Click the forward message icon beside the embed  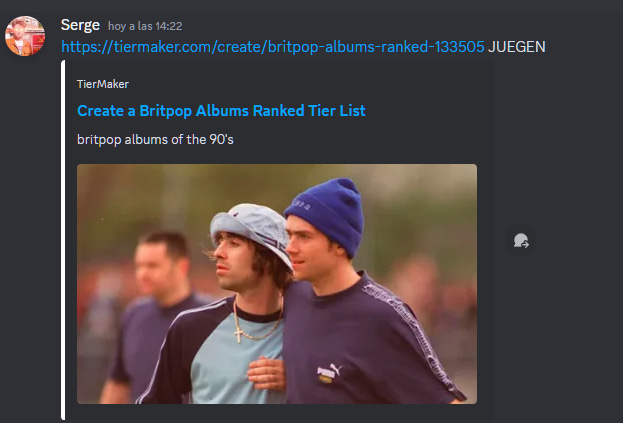[521, 241]
